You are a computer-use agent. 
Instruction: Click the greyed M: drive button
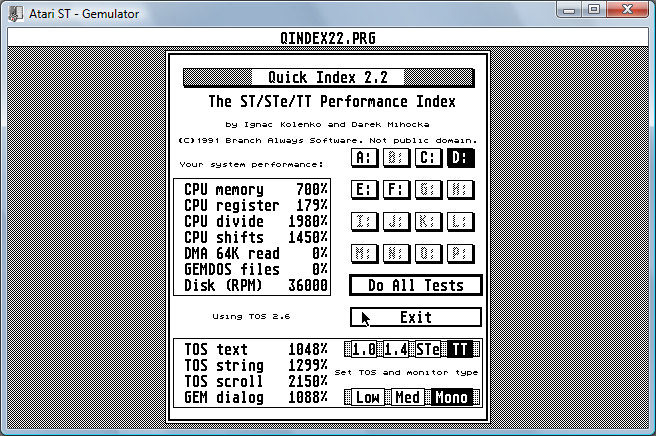[x=364, y=253]
